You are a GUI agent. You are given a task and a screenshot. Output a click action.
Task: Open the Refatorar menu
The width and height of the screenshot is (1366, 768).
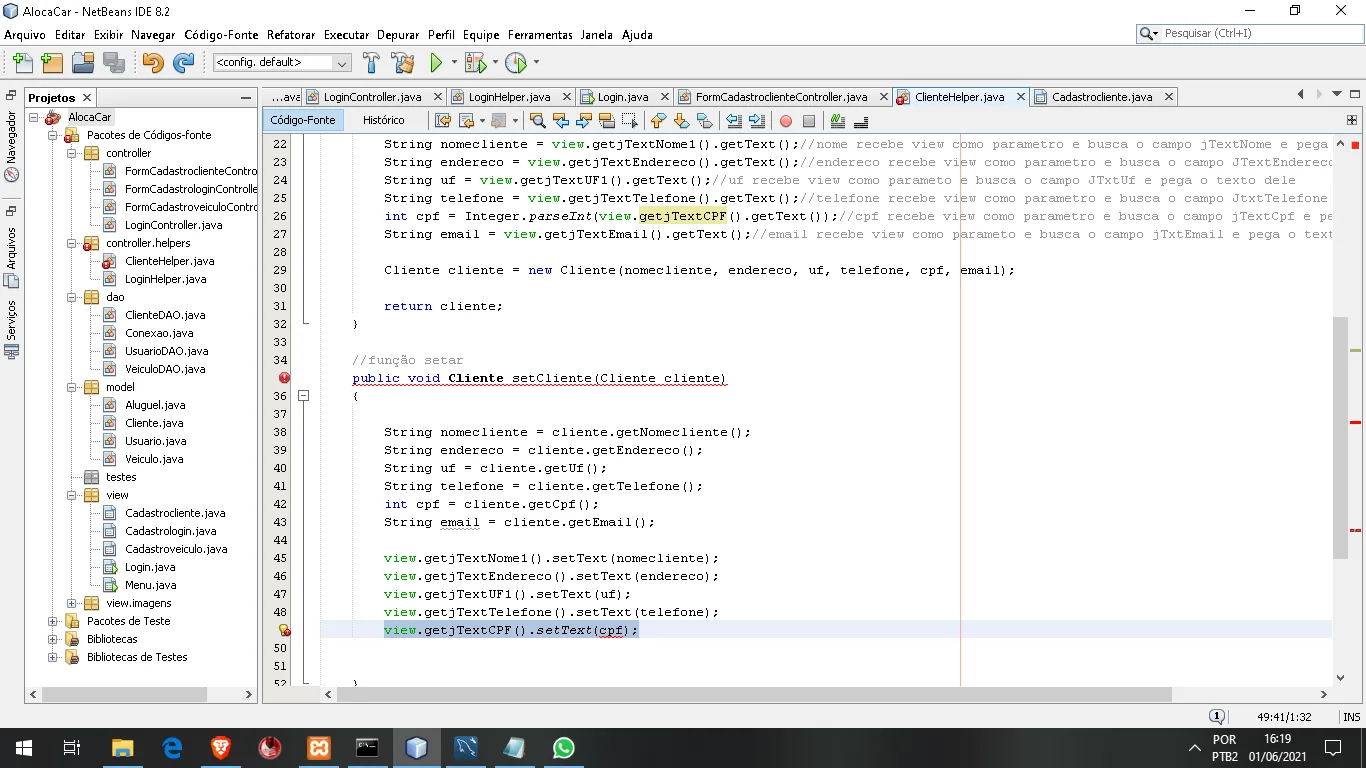pyautogui.click(x=291, y=35)
